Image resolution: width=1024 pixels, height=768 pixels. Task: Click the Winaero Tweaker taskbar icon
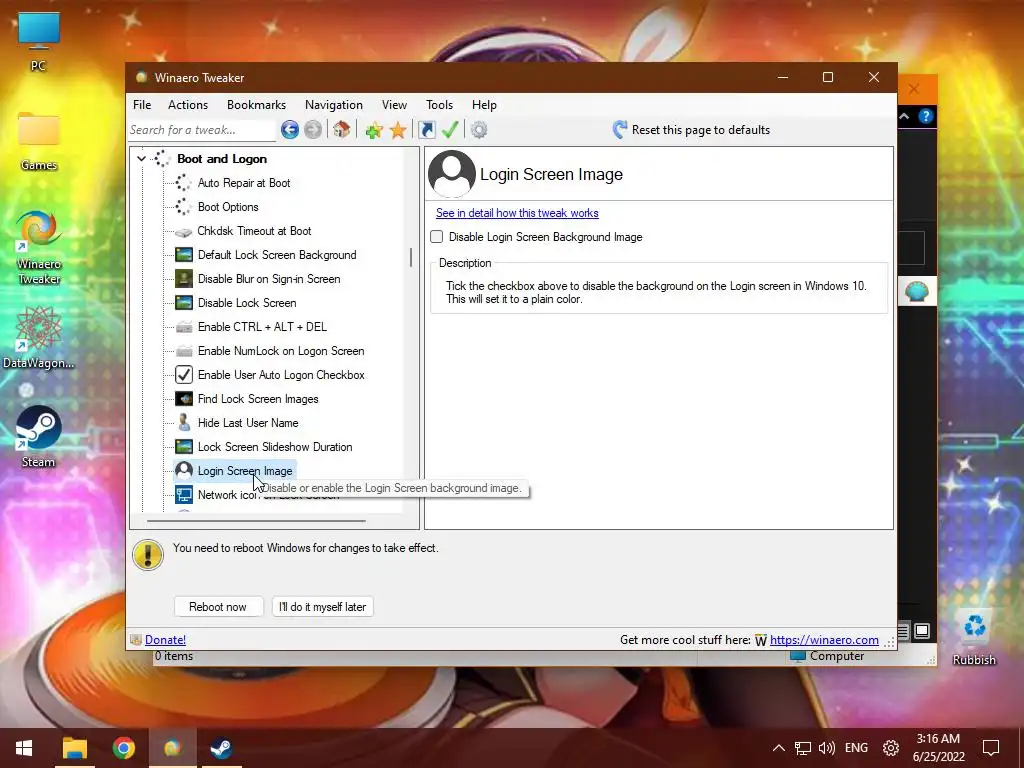click(x=172, y=748)
